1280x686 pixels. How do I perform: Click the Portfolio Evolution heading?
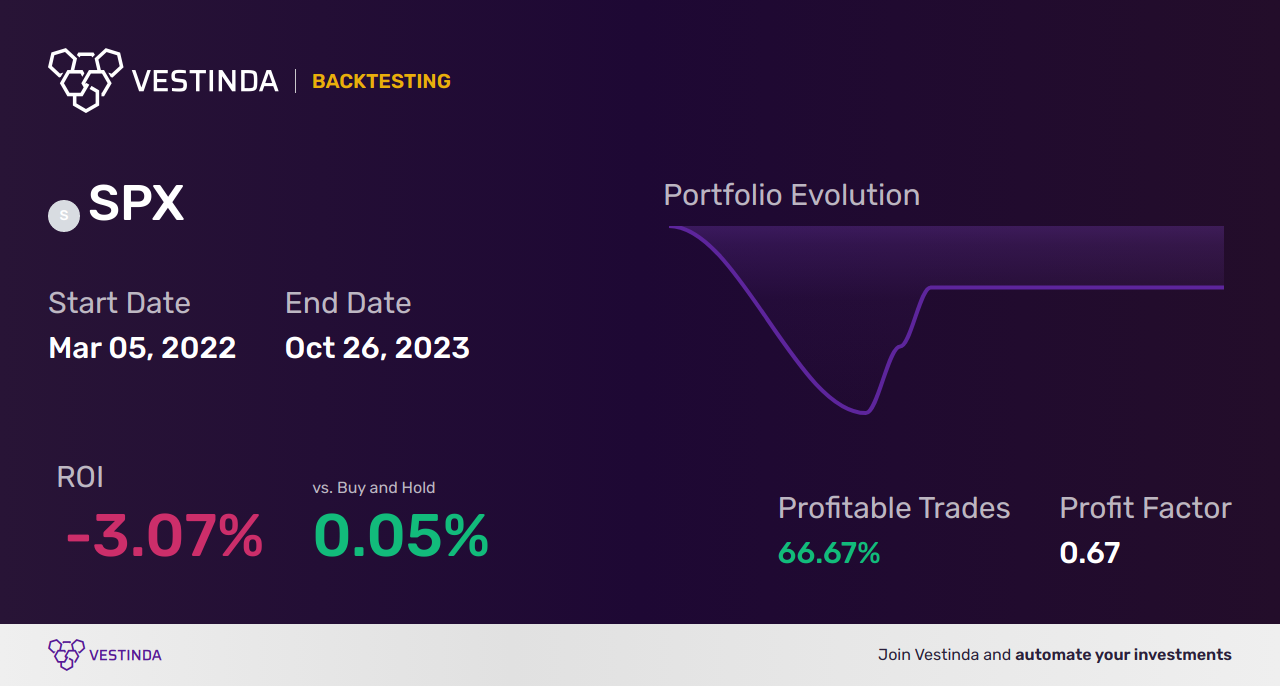[792, 195]
